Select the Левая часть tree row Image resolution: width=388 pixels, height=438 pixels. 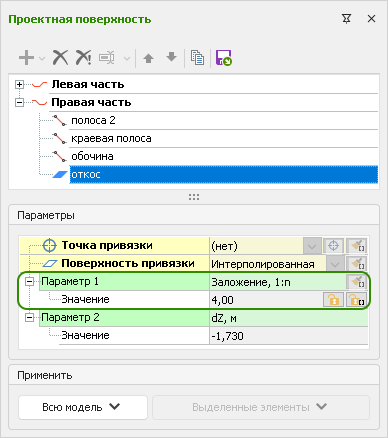(214, 85)
